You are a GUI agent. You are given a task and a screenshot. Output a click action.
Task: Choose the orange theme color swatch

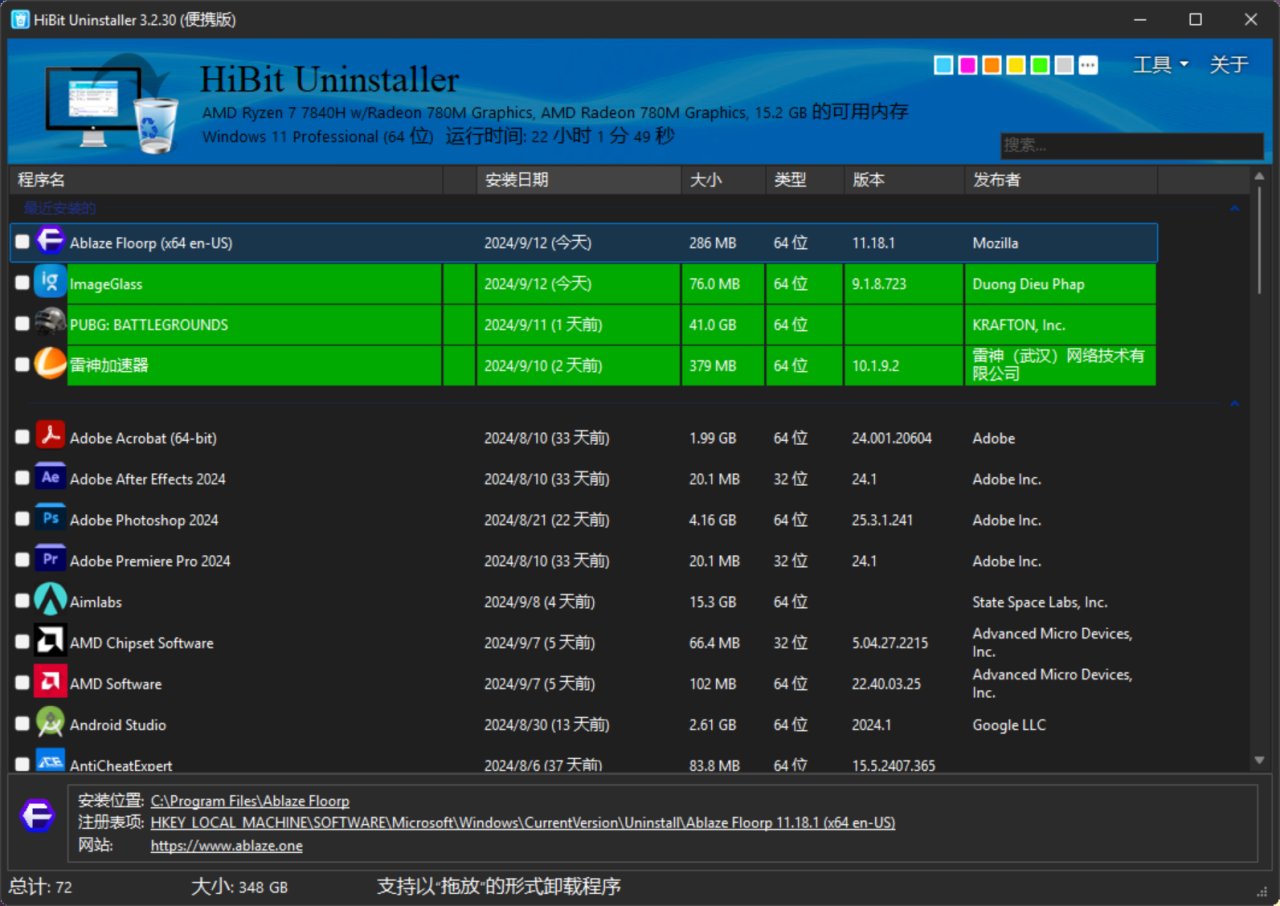tap(991, 65)
